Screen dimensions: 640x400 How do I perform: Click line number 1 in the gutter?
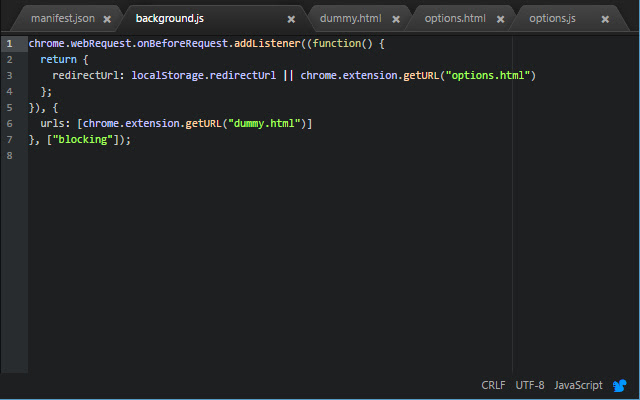click(x=9, y=43)
